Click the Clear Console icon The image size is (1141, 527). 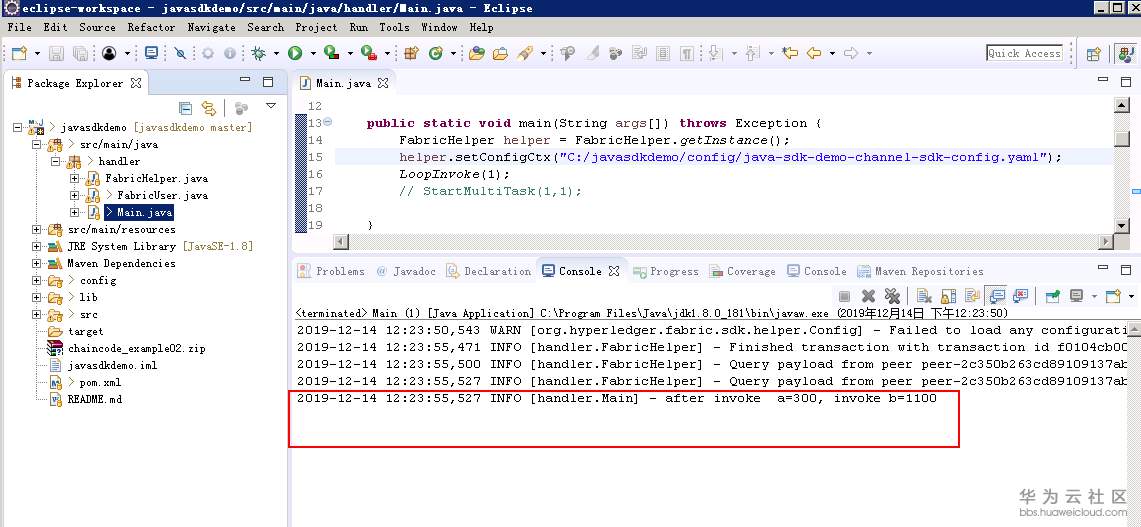[x=924, y=296]
